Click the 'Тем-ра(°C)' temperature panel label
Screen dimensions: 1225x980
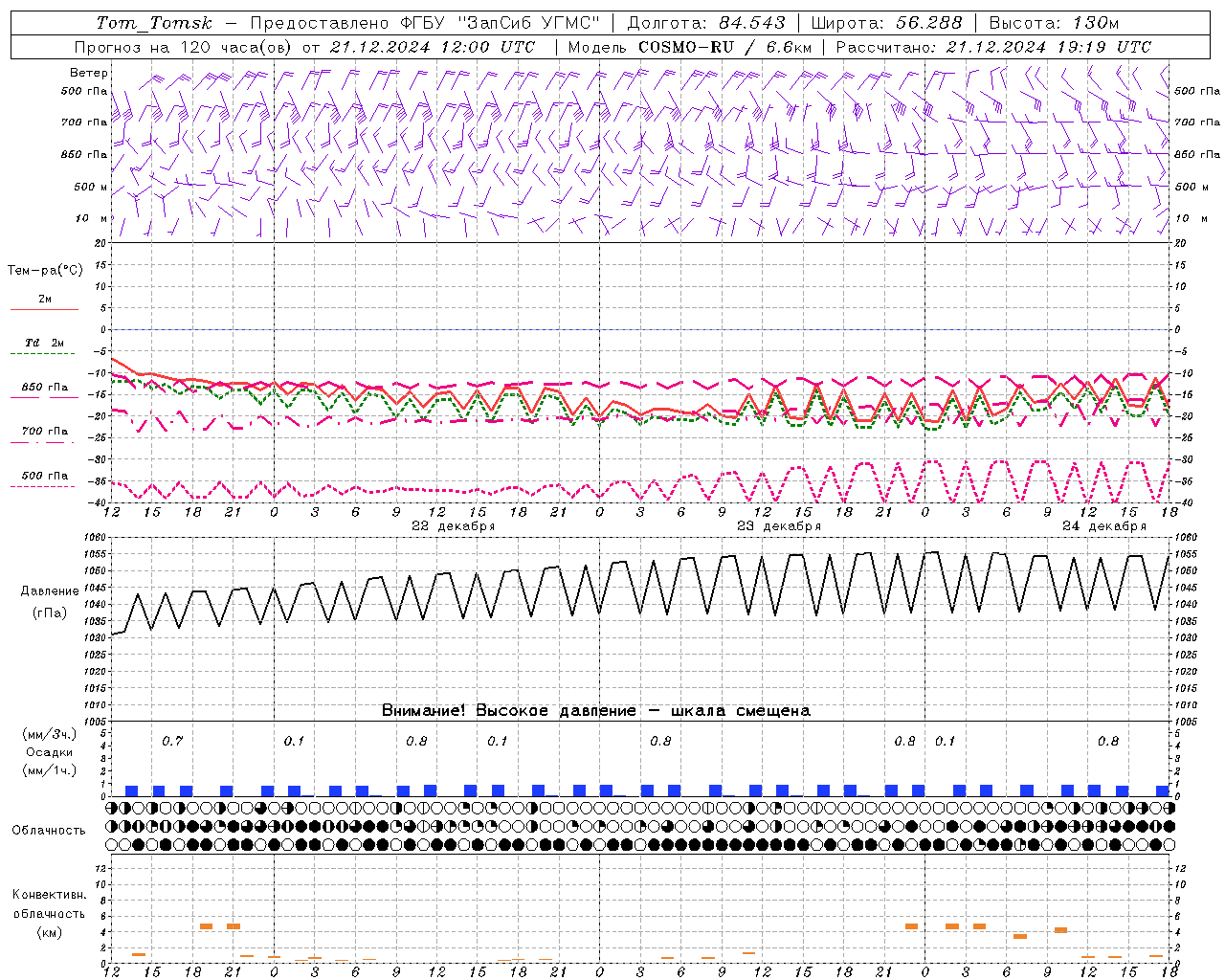(x=45, y=271)
